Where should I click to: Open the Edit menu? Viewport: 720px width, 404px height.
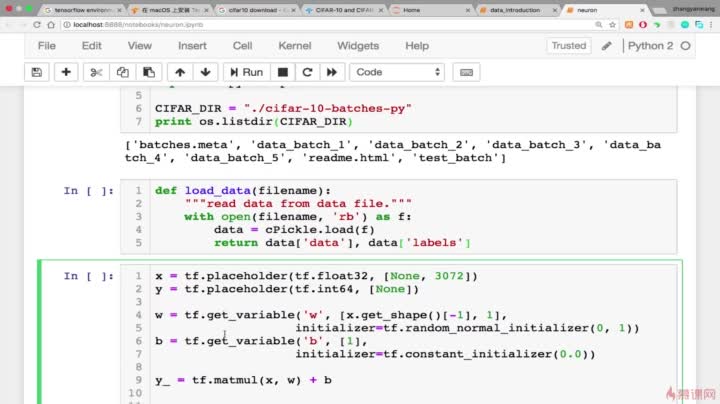click(x=91, y=45)
